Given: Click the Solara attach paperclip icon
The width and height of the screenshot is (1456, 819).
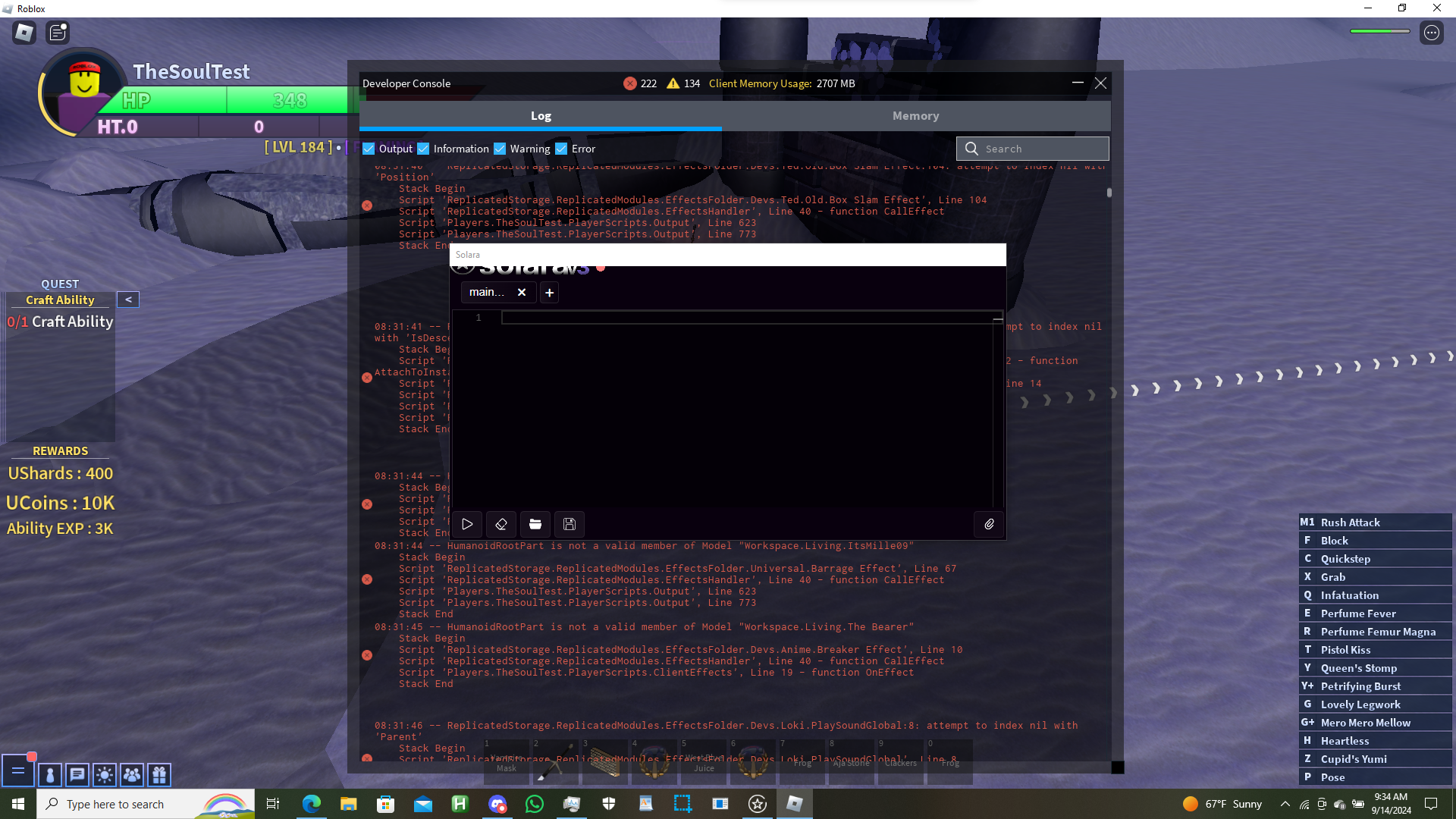Looking at the screenshot, I should 989,524.
